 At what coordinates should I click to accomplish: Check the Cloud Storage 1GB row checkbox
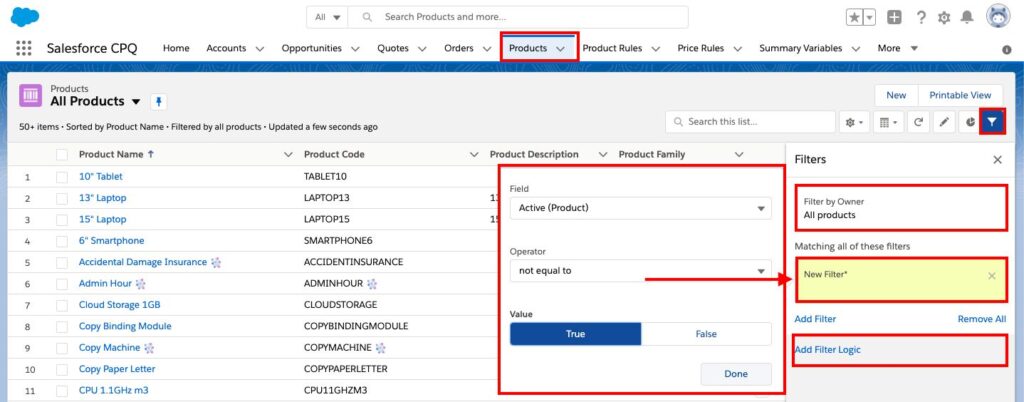coord(62,305)
